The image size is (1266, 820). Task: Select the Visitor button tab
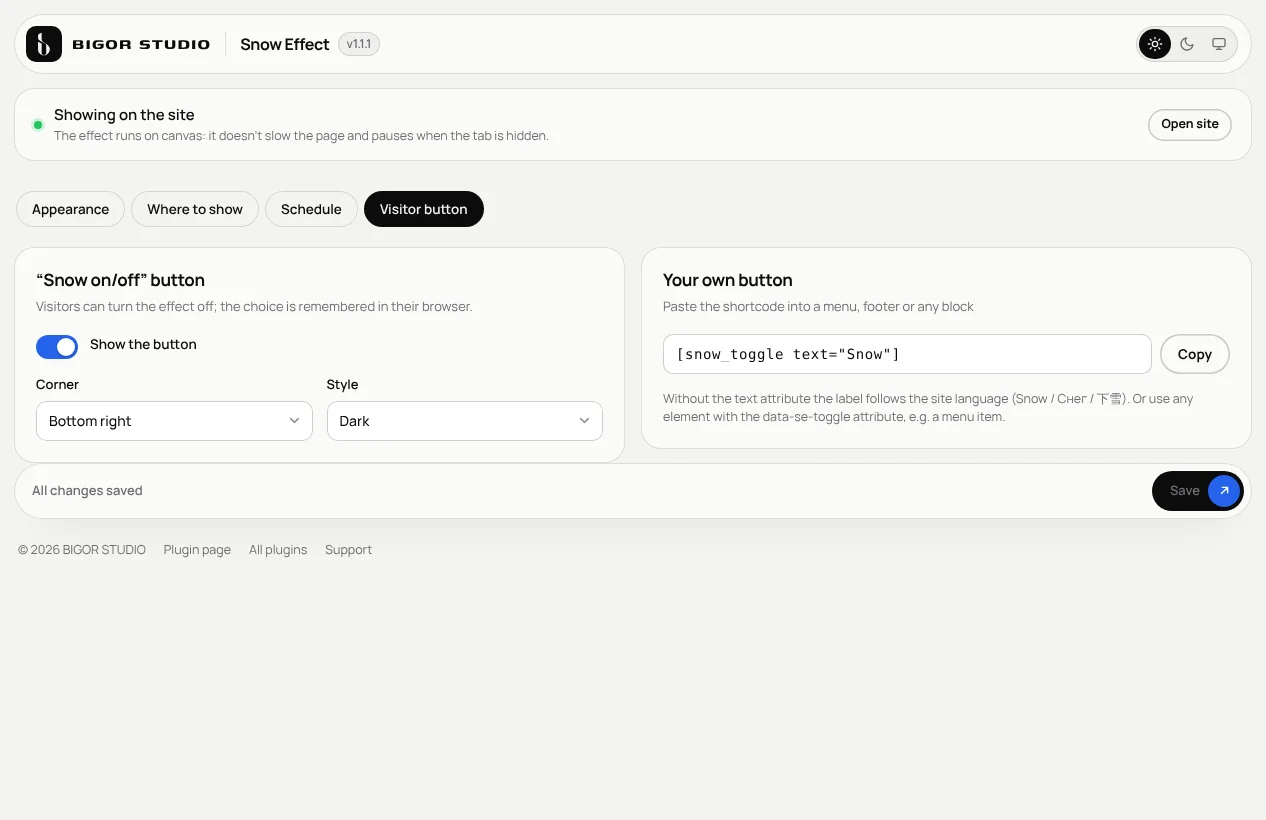click(424, 209)
